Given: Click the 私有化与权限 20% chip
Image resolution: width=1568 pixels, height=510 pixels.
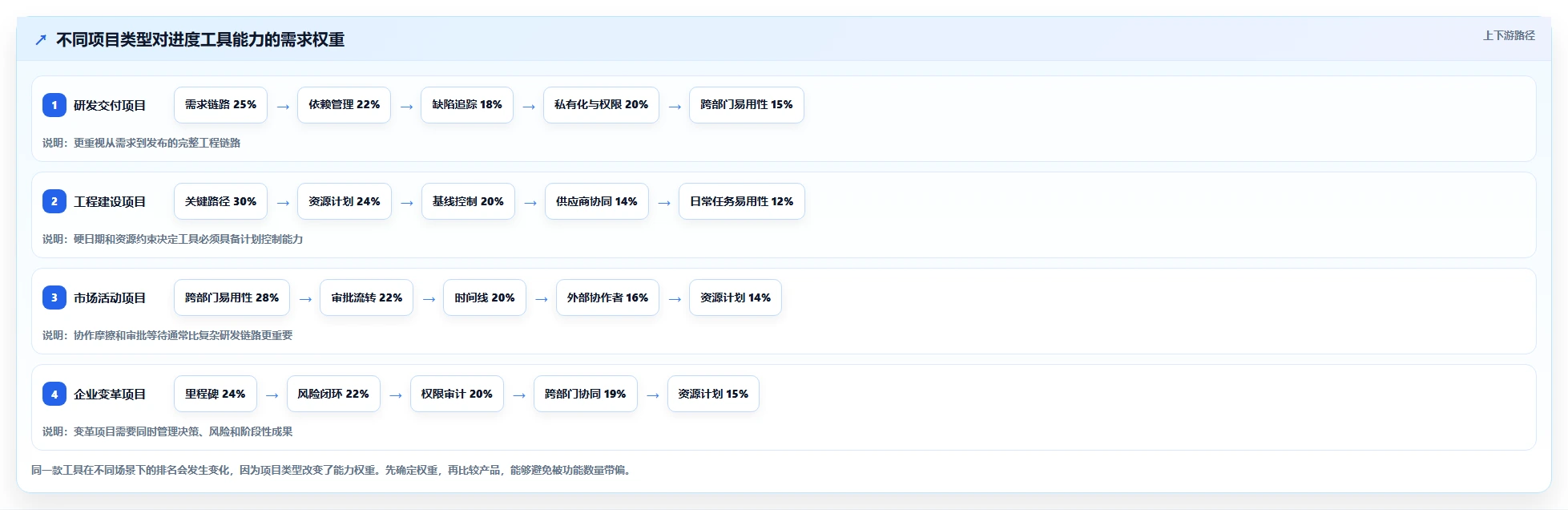Looking at the screenshot, I should tap(601, 105).
